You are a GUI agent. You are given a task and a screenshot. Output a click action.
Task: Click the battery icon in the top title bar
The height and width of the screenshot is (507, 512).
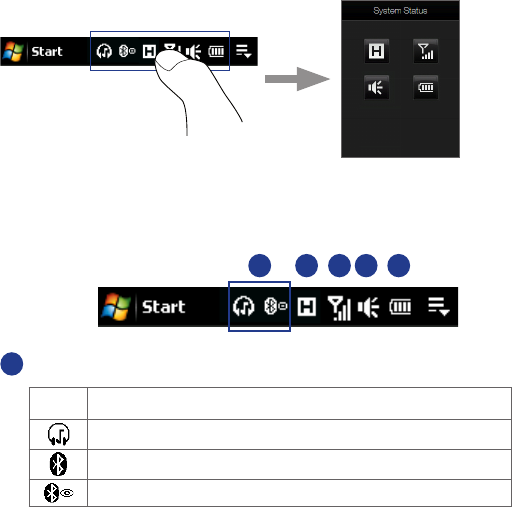(216, 52)
